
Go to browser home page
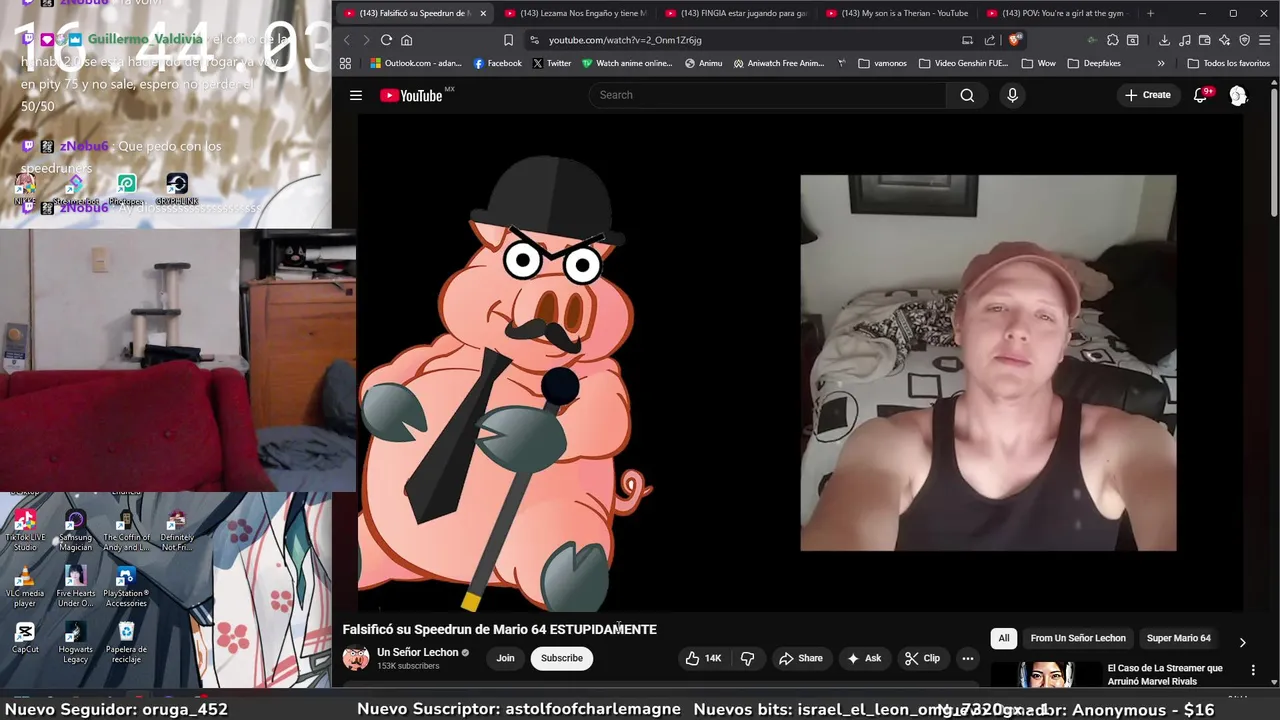(x=406, y=40)
